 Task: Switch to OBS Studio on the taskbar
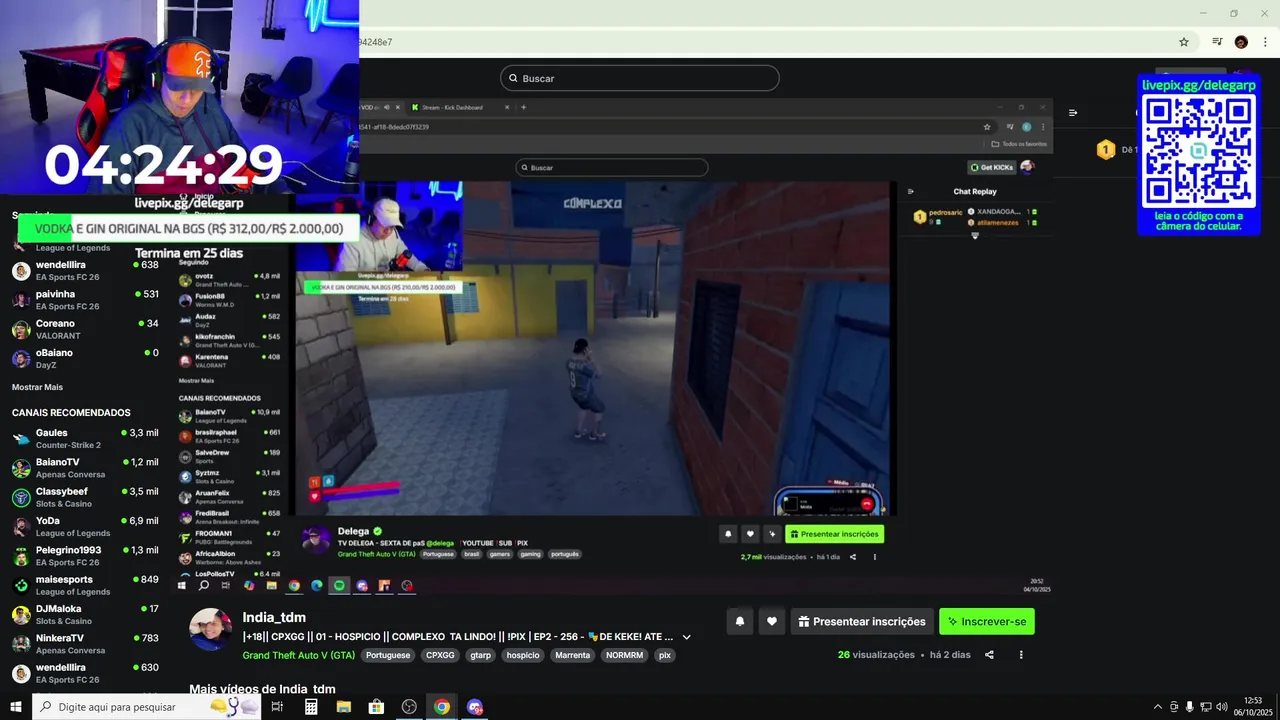pos(409,707)
